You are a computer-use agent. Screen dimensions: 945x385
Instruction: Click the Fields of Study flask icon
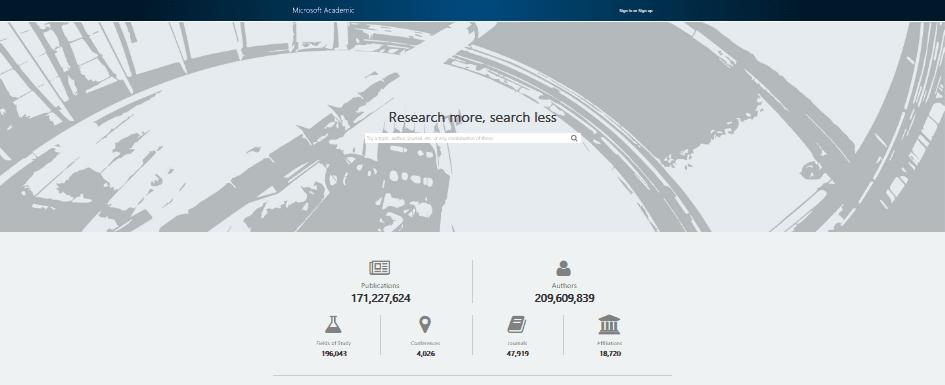(x=333, y=324)
